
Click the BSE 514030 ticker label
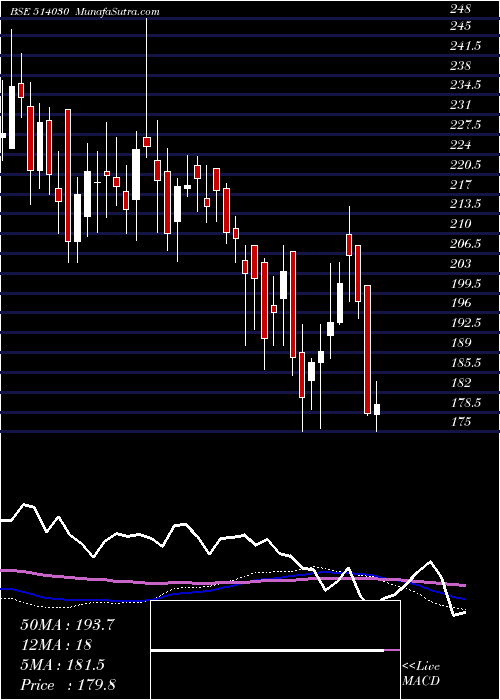40,12
